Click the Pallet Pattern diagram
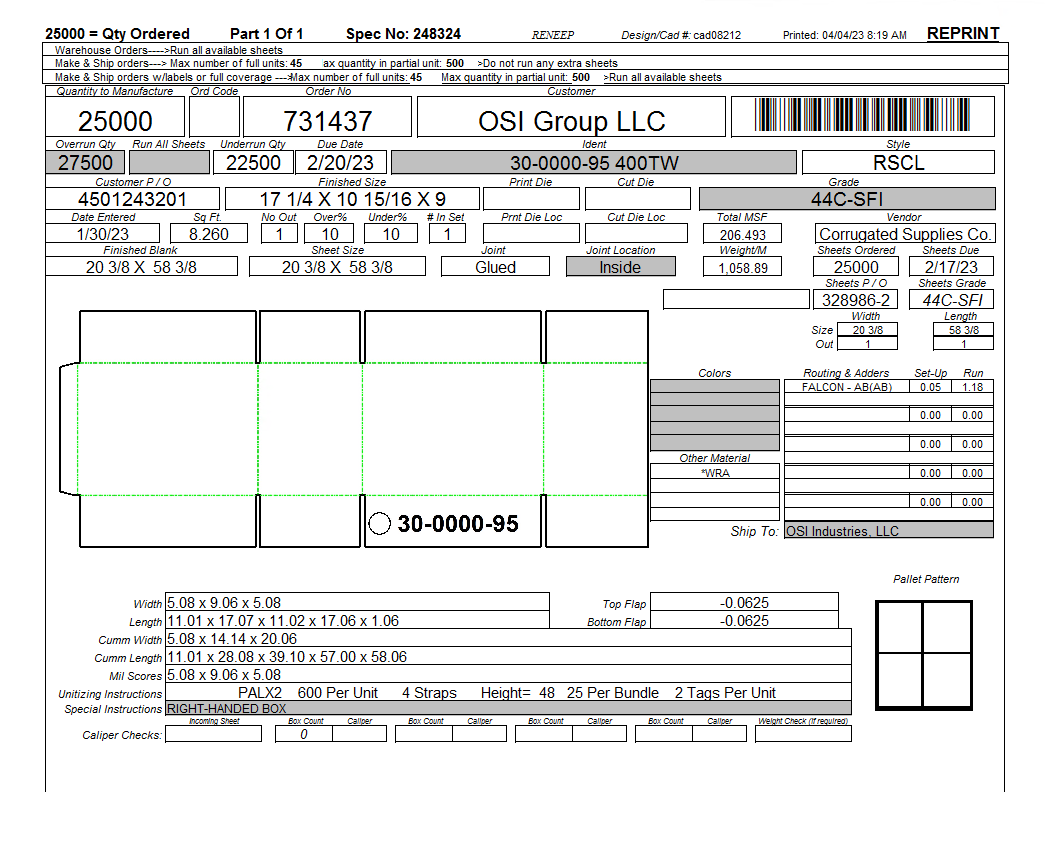Screen dimensions: 1060x854 pos(923,655)
